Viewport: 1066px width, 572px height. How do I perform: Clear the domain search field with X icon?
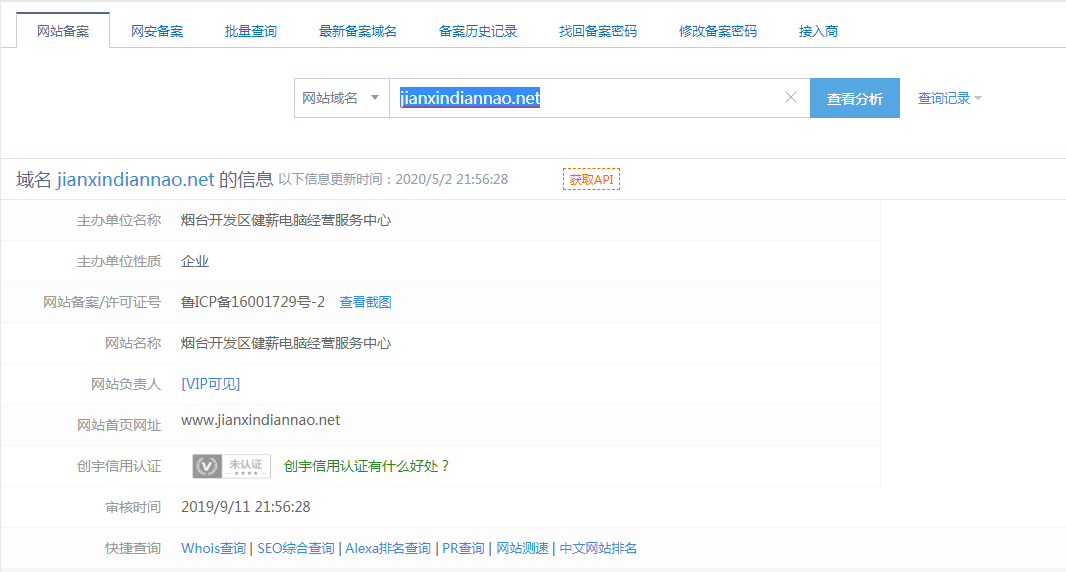(x=790, y=98)
